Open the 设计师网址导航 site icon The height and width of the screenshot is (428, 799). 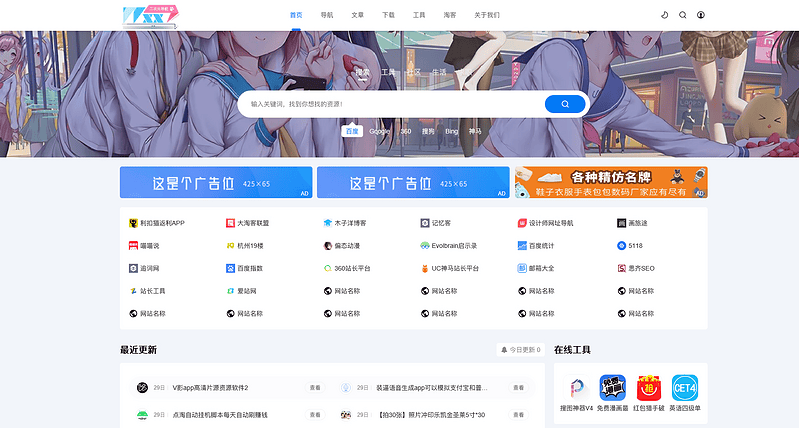(x=522, y=223)
